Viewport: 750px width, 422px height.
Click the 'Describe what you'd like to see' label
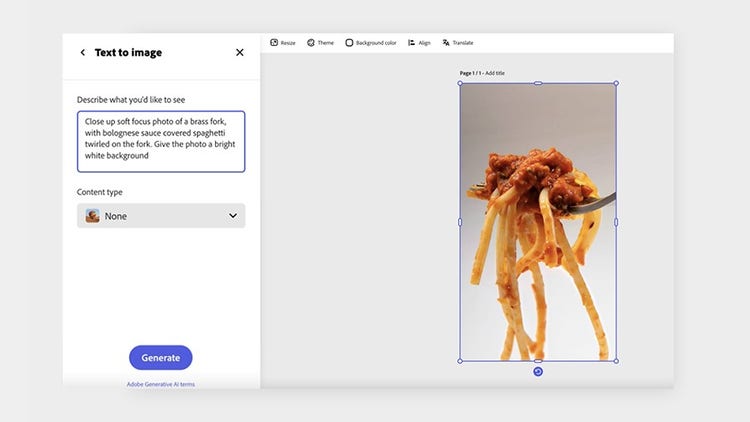[x=131, y=100]
